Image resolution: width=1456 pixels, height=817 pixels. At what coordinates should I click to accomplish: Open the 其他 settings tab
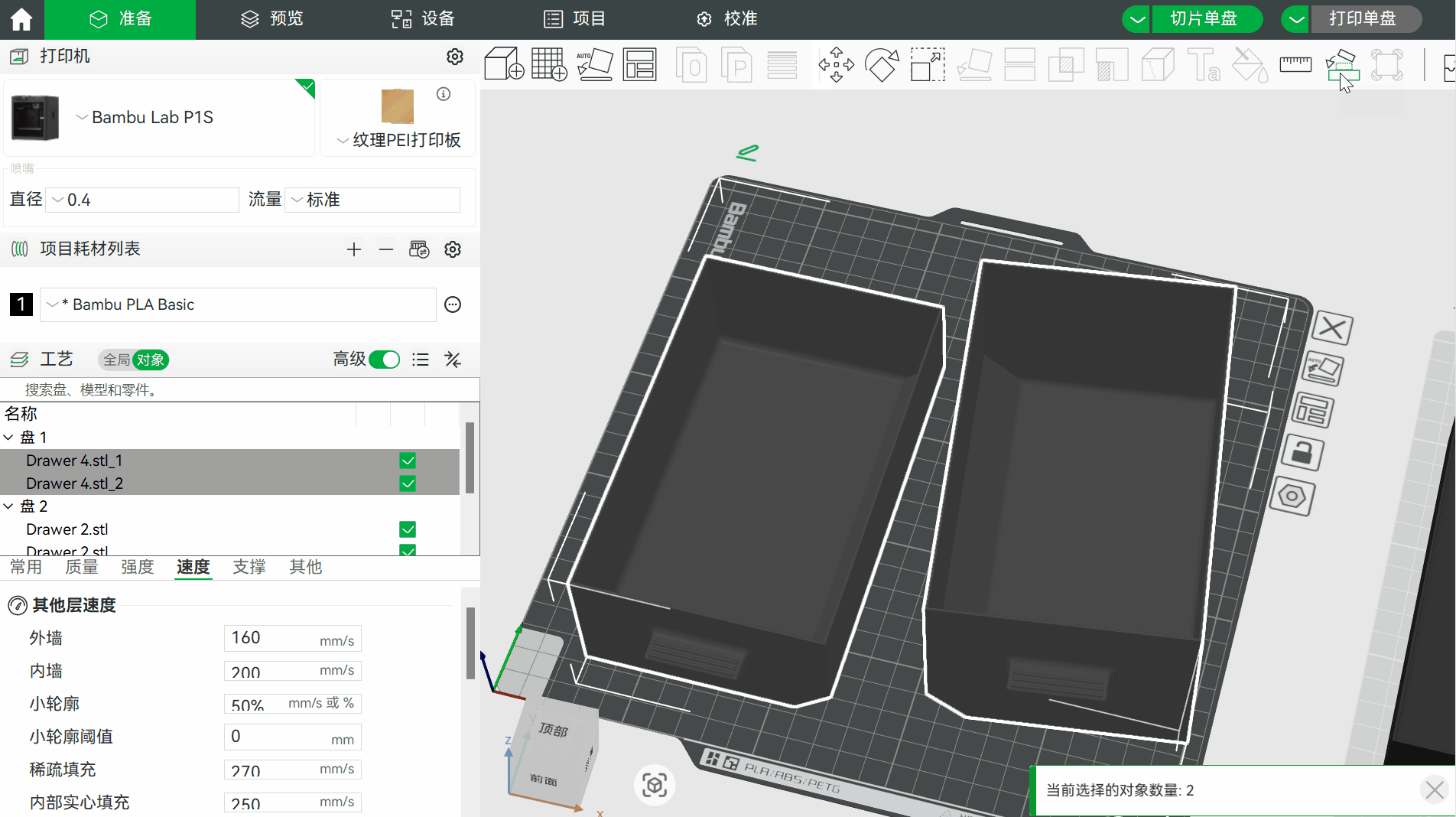(x=306, y=567)
